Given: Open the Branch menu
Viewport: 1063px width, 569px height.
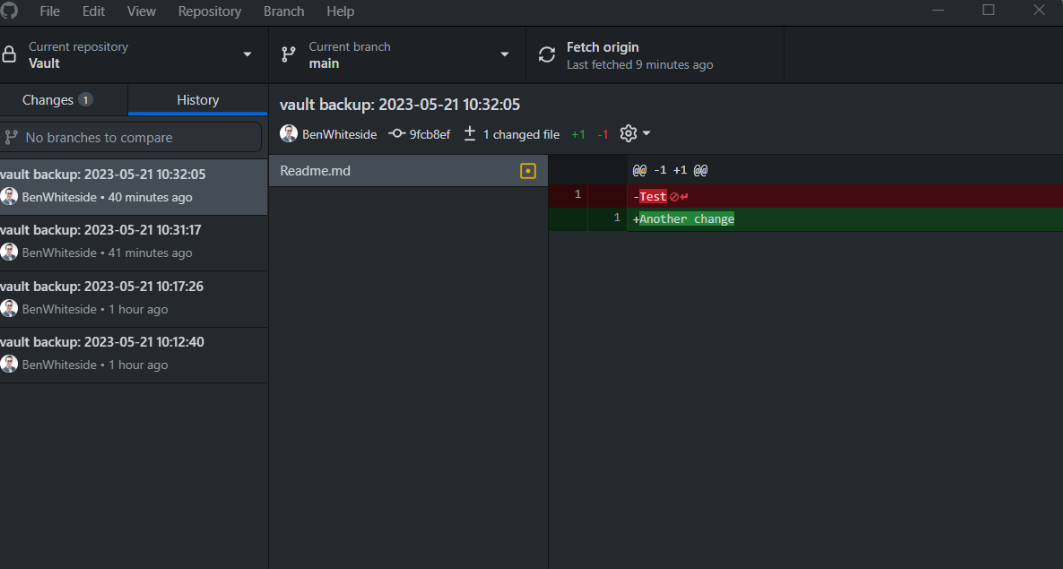Looking at the screenshot, I should pos(283,12).
